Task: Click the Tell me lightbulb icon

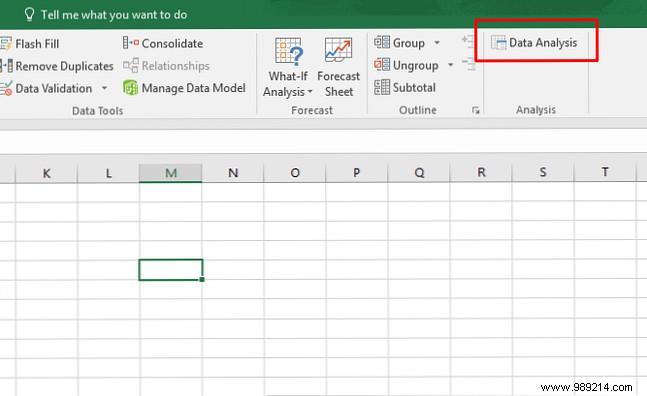Action: (x=29, y=14)
